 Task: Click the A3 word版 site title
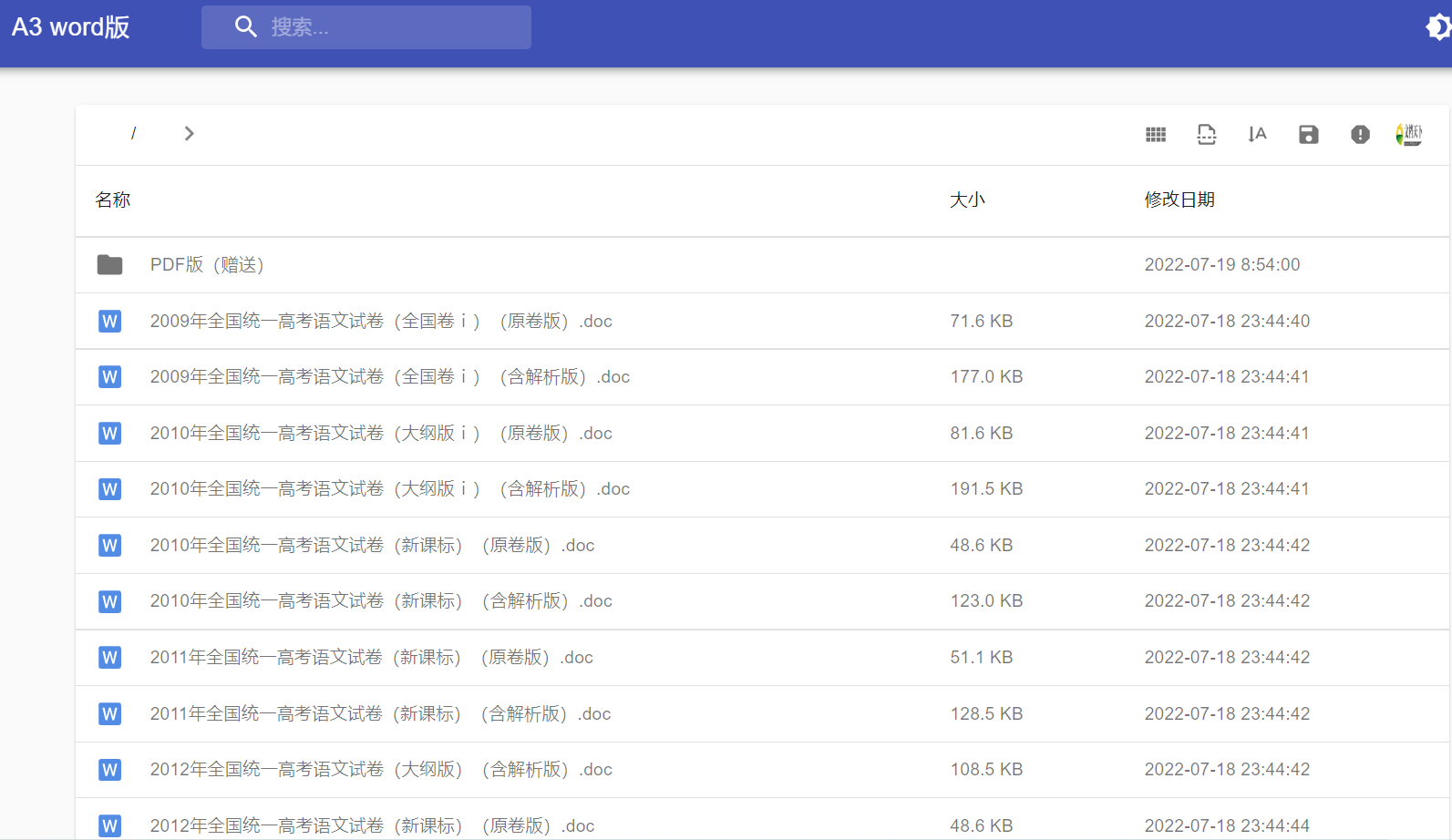coord(71,27)
